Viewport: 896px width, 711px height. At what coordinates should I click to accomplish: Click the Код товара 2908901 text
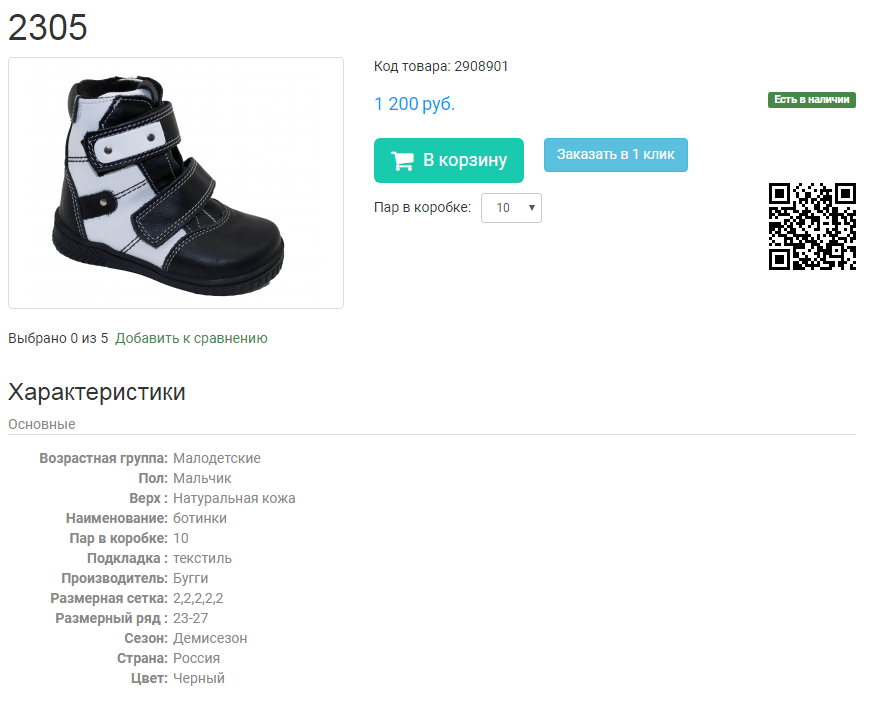[x=441, y=66]
